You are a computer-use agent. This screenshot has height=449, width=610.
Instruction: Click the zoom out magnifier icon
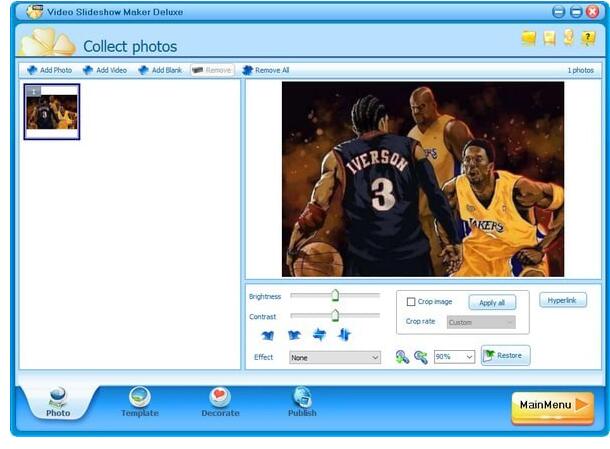click(421, 356)
